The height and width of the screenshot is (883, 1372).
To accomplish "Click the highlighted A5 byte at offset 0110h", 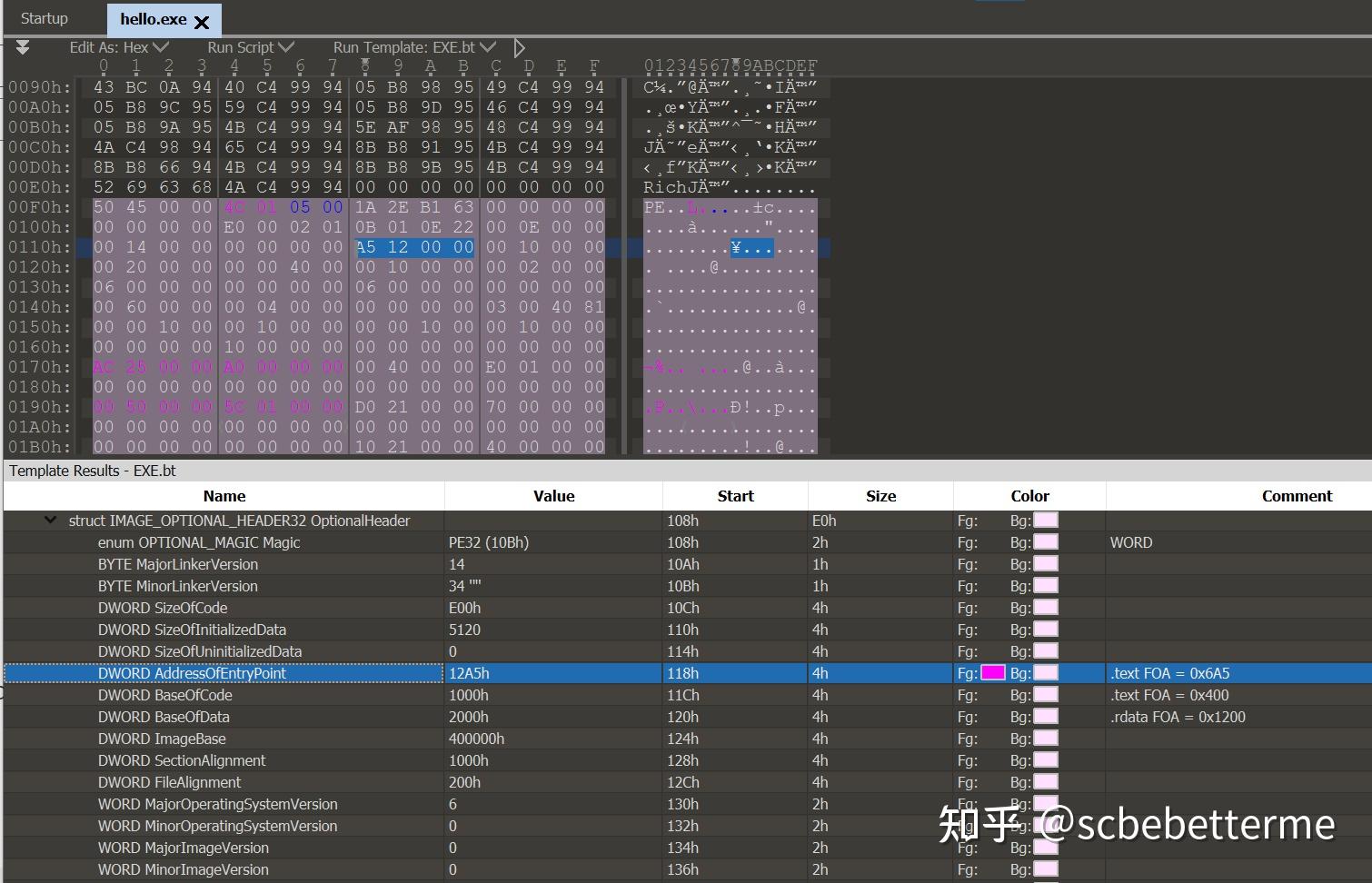I will coord(366,247).
